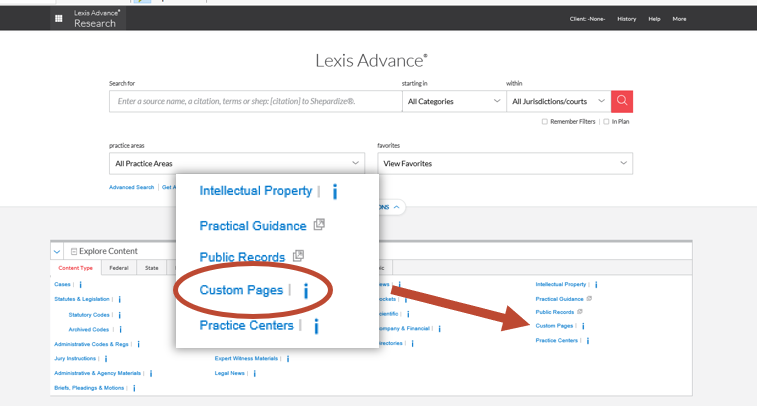This screenshot has height=406, width=757.
Task: Show info for Statutory Codes
Action: pyautogui.click(x=120, y=315)
